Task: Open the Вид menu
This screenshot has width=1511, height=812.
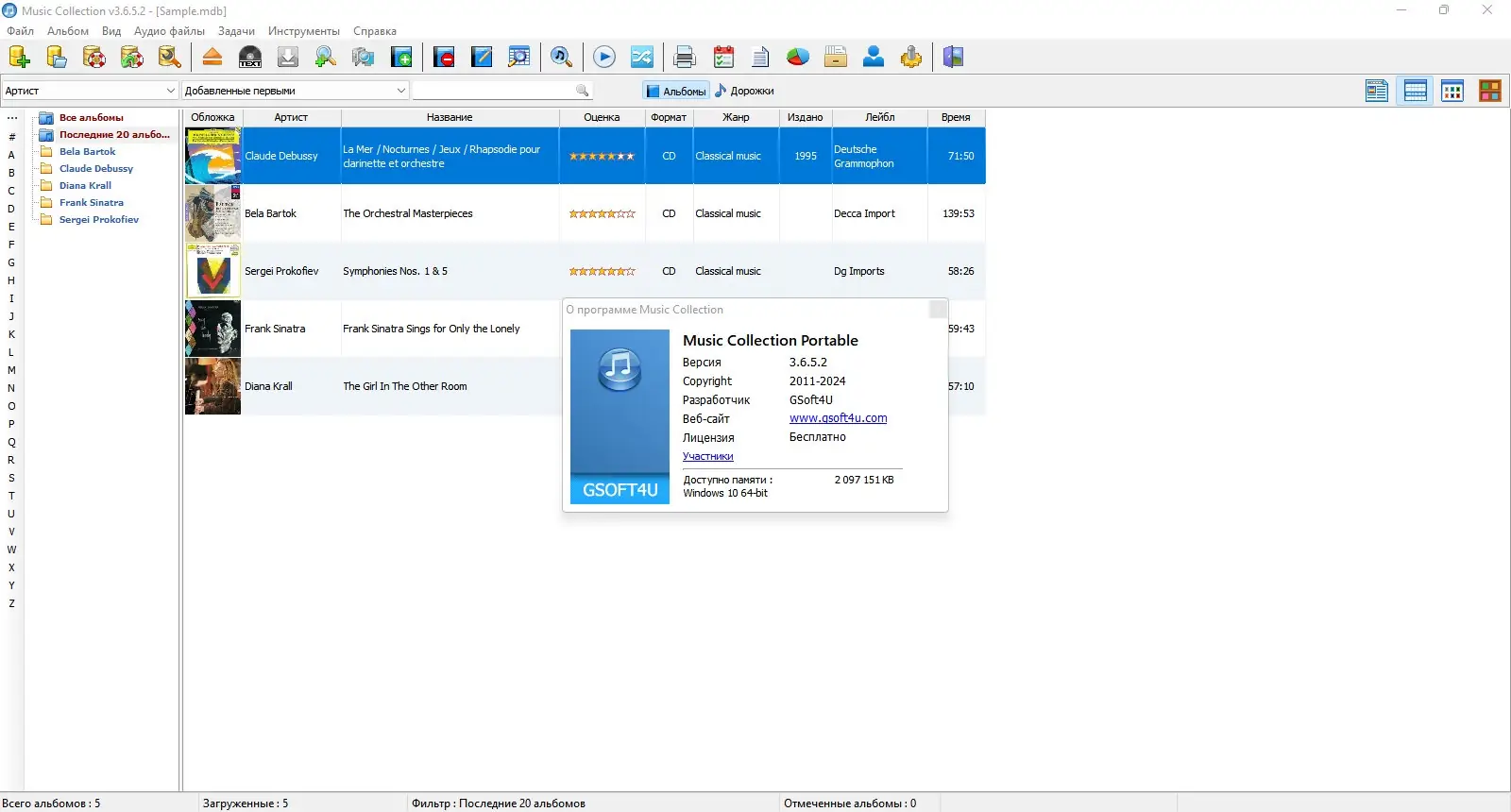Action: tap(111, 31)
